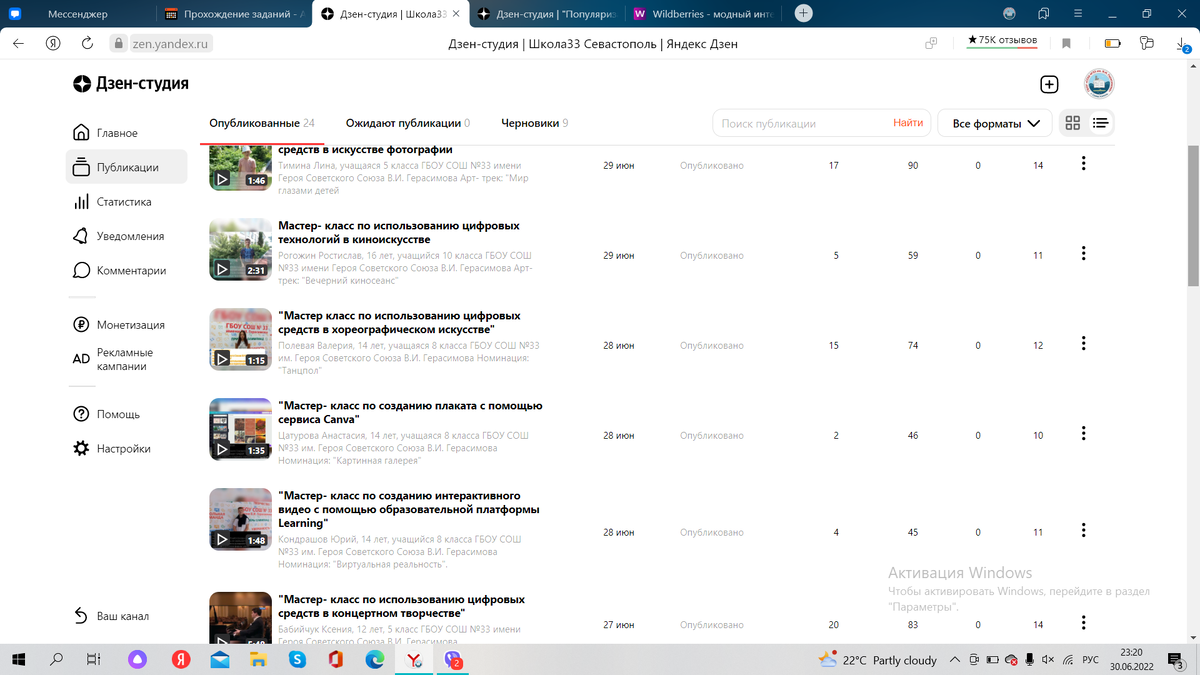Open options menu for the фотографии video row
Image resolution: width=1200 pixels, height=675 pixels.
(x=1084, y=164)
